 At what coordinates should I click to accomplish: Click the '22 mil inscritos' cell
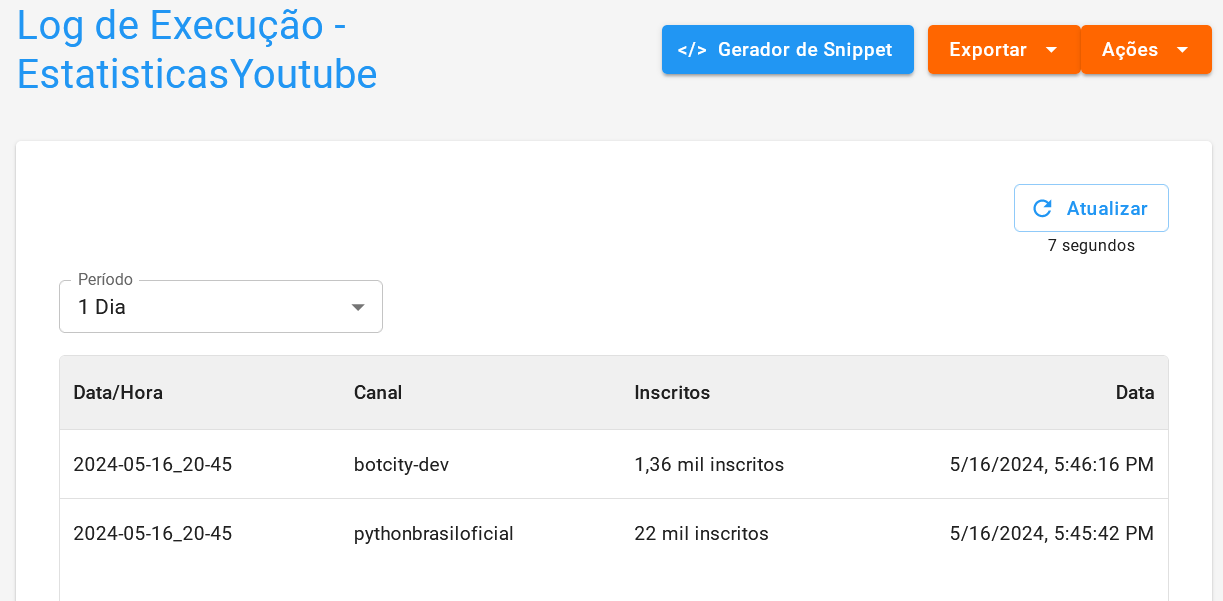tap(701, 534)
